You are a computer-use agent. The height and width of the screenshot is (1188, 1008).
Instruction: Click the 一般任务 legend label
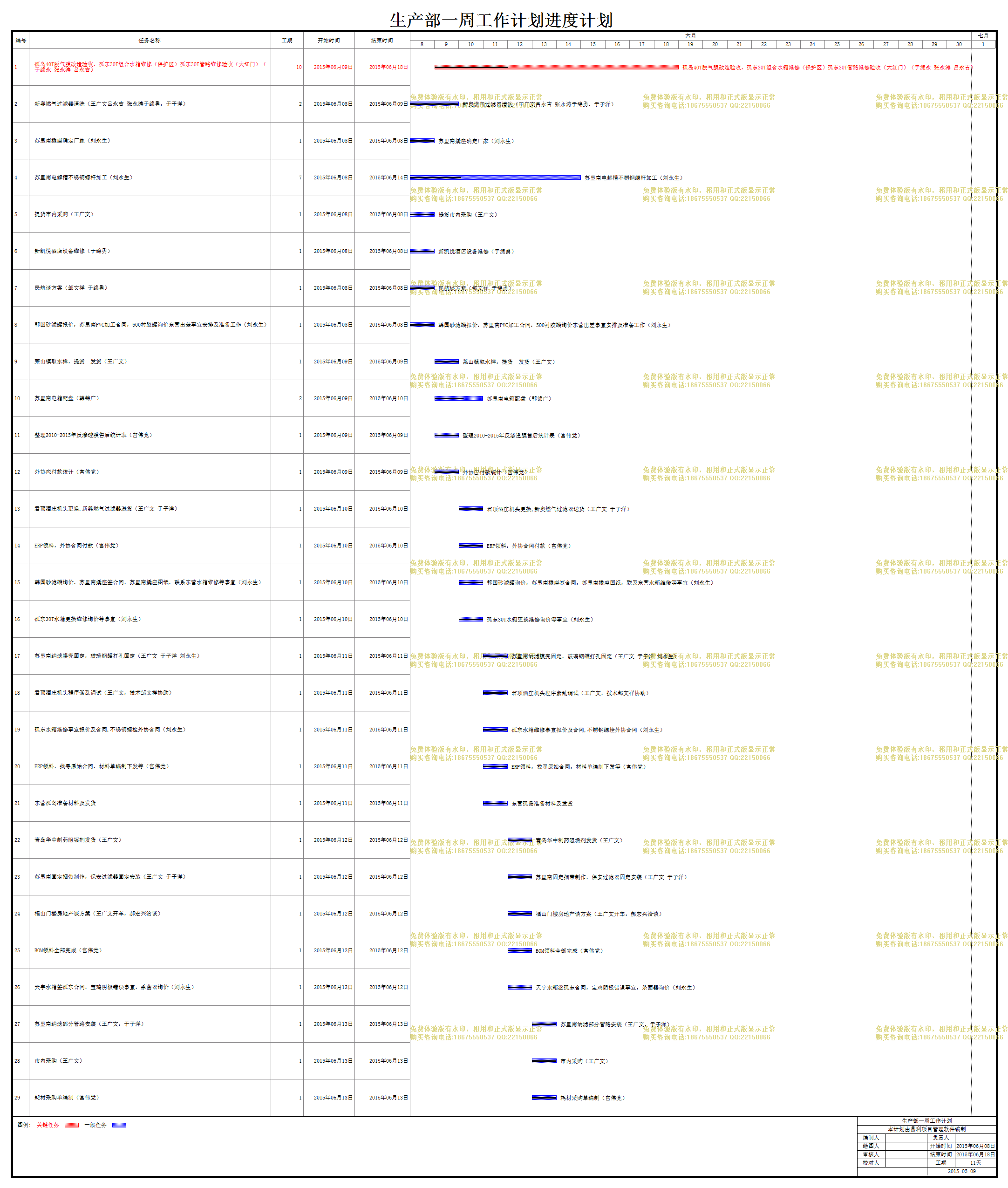click(95, 1125)
